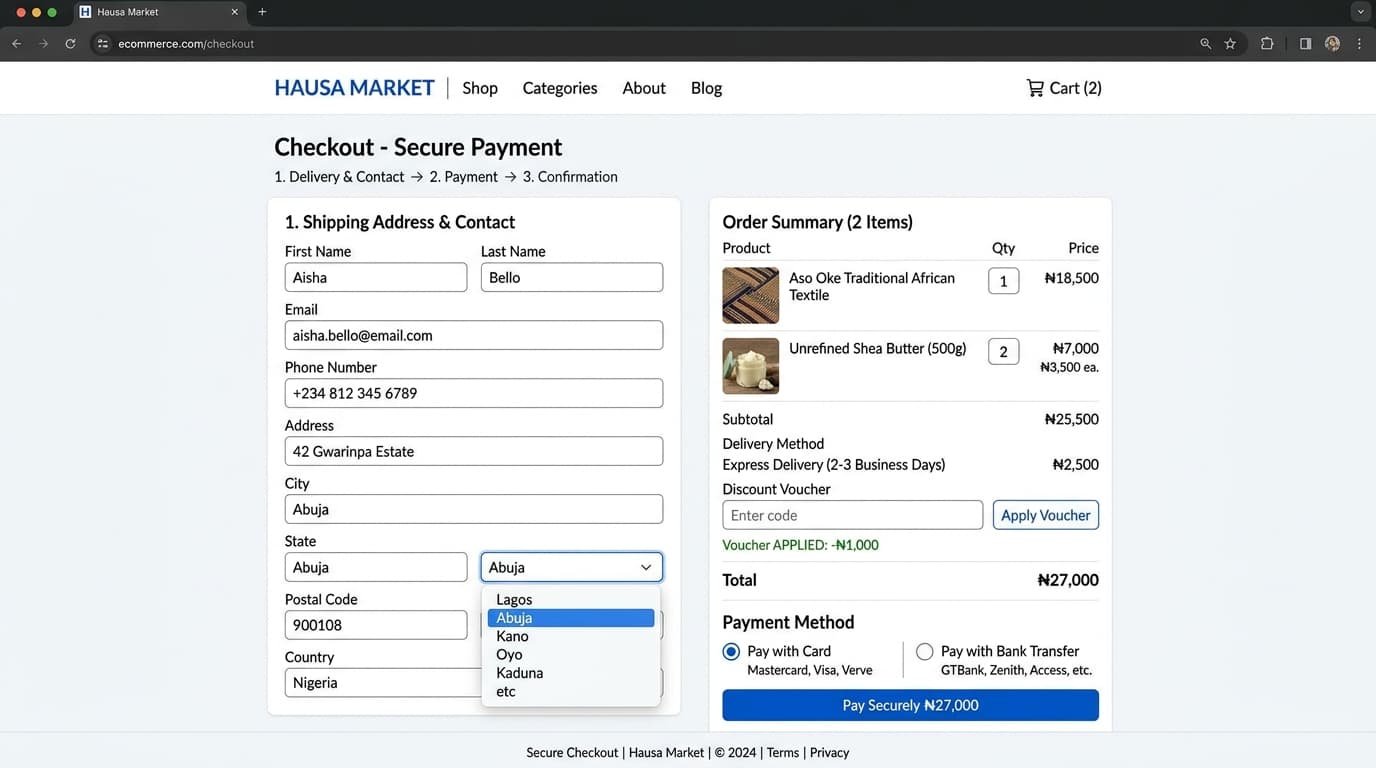Click the Phone Number field

[474, 393]
